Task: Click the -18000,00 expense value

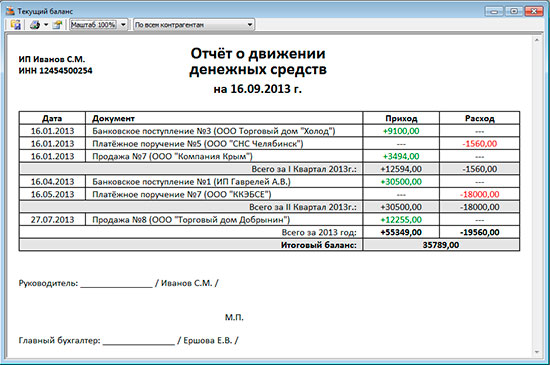Action: [x=479, y=194]
